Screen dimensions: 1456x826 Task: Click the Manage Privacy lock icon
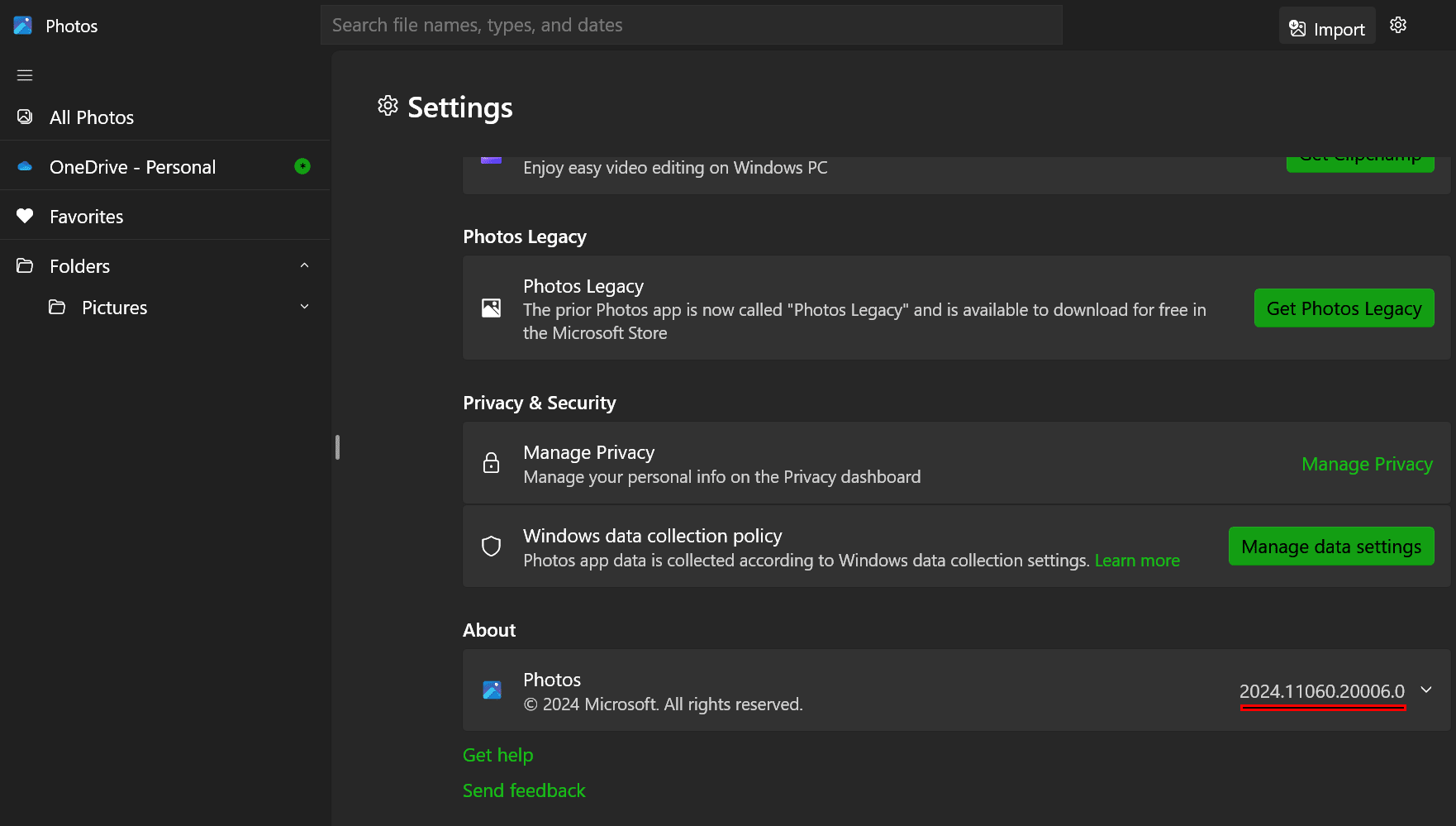[x=491, y=463]
